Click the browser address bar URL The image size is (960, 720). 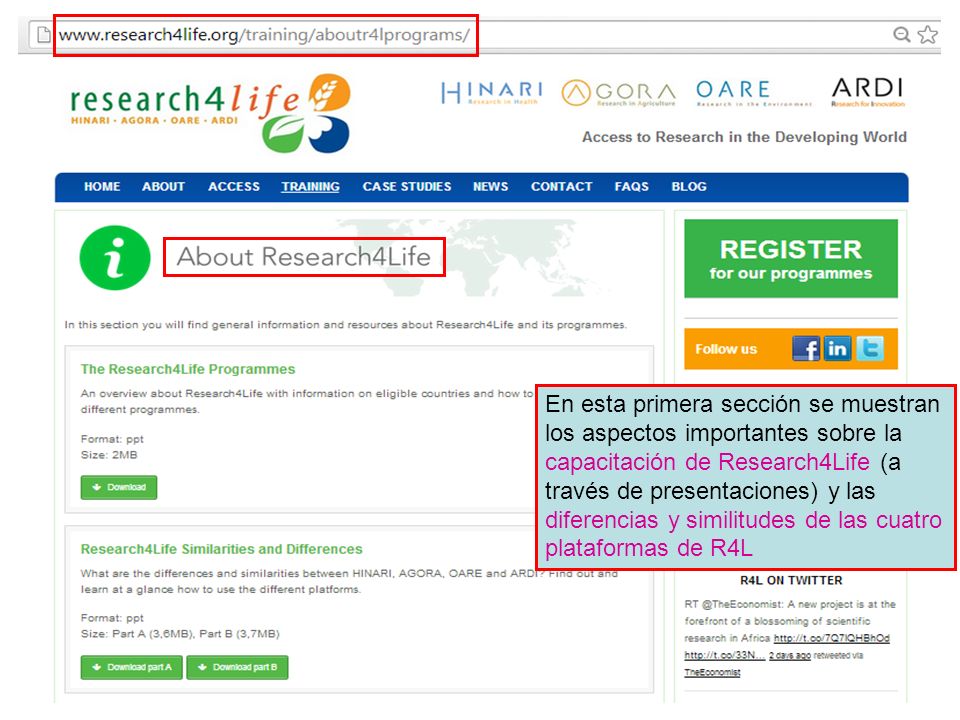click(x=264, y=35)
